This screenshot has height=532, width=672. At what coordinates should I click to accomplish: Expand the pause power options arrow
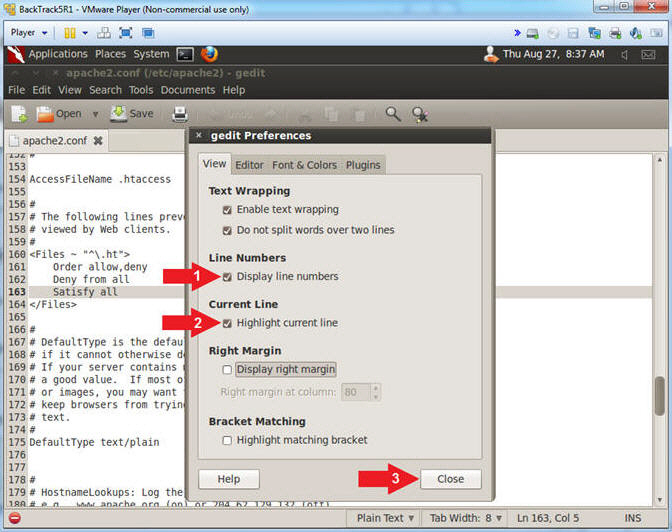tap(85, 33)
